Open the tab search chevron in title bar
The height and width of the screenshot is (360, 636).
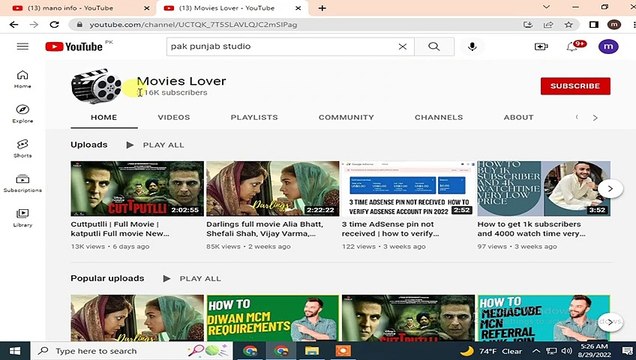coord(546,7)
